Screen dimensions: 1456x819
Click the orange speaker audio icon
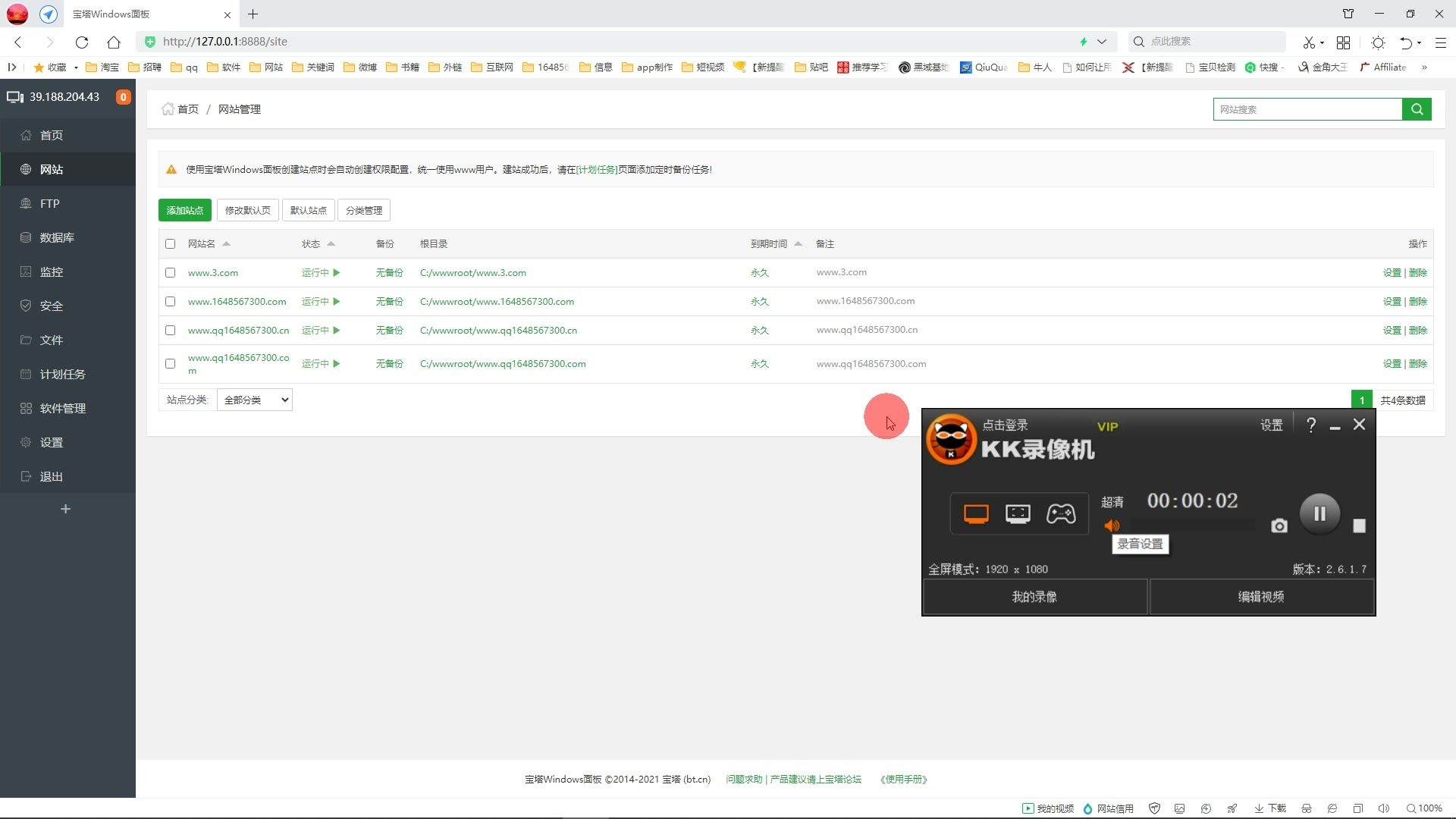[1112, 526]
